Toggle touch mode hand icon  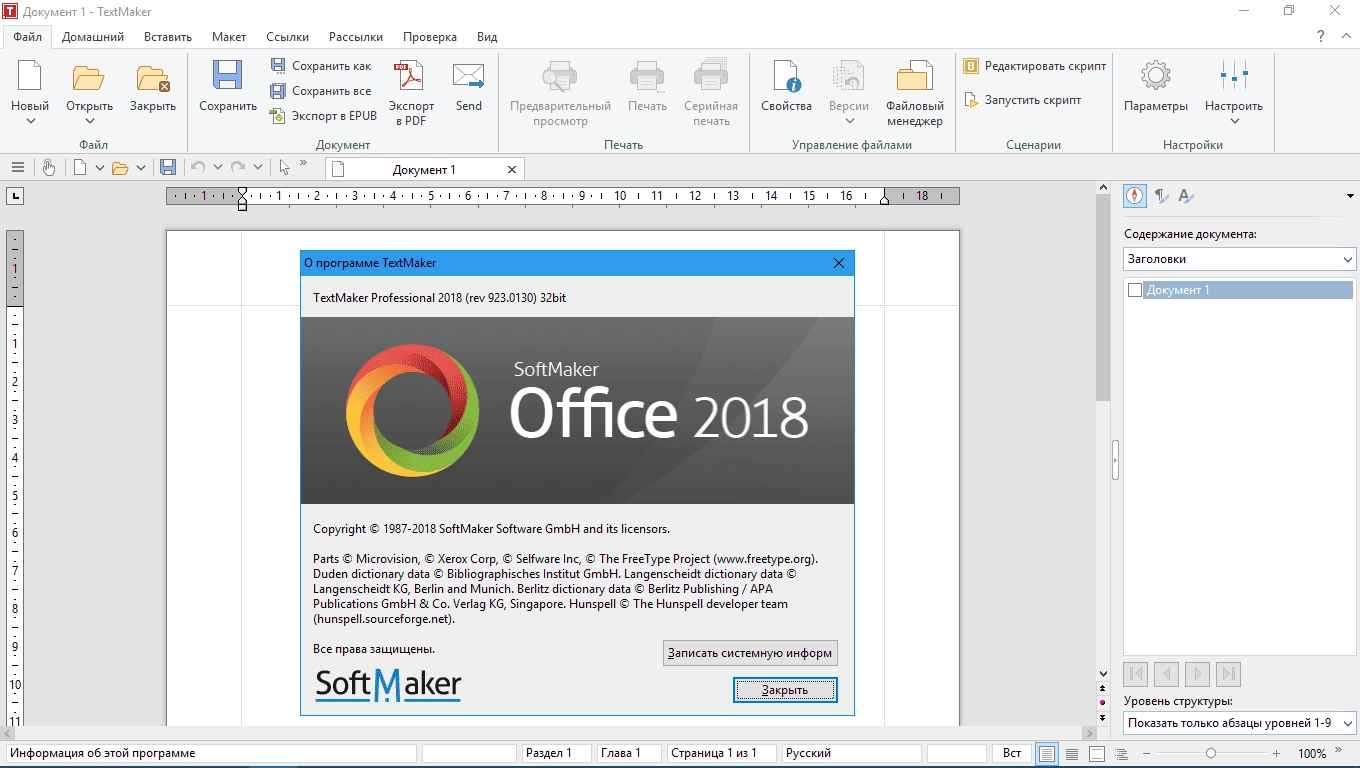[48, 168]
